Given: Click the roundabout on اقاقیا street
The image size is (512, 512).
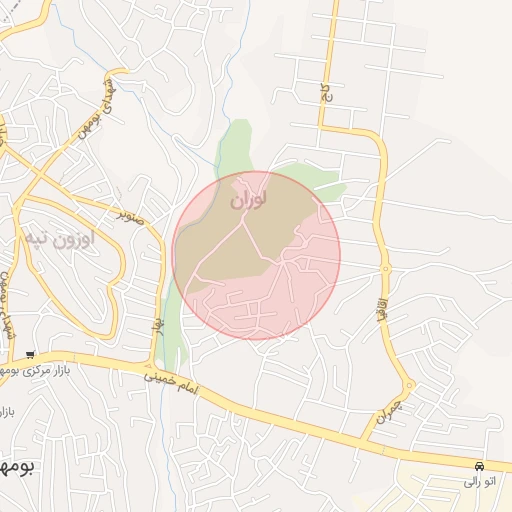Looking at the screenshot, I should click(385, 268).
